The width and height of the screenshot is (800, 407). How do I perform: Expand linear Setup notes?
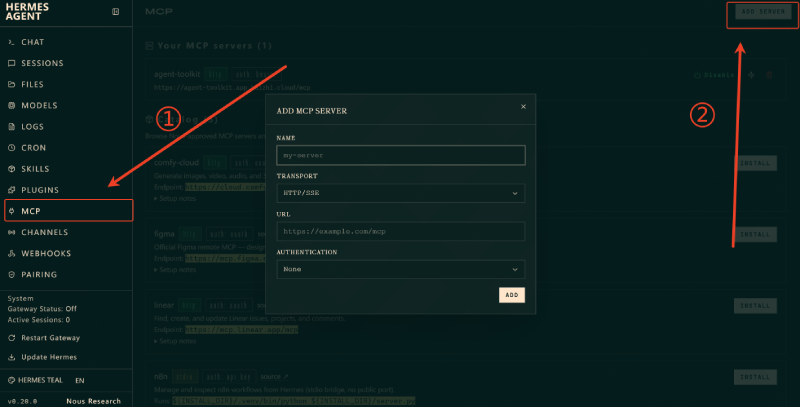[175, 341]
